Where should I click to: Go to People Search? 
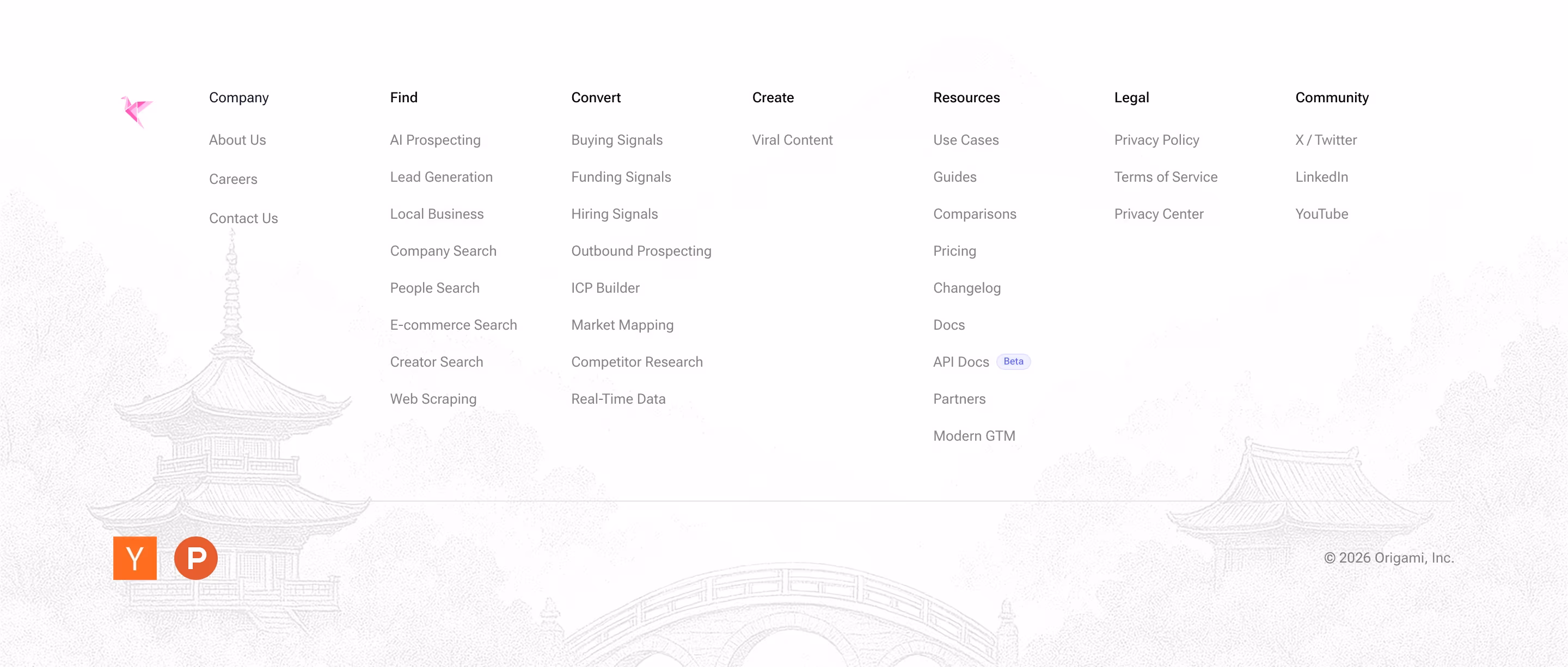pyautogui.click(x=434, y=288)
